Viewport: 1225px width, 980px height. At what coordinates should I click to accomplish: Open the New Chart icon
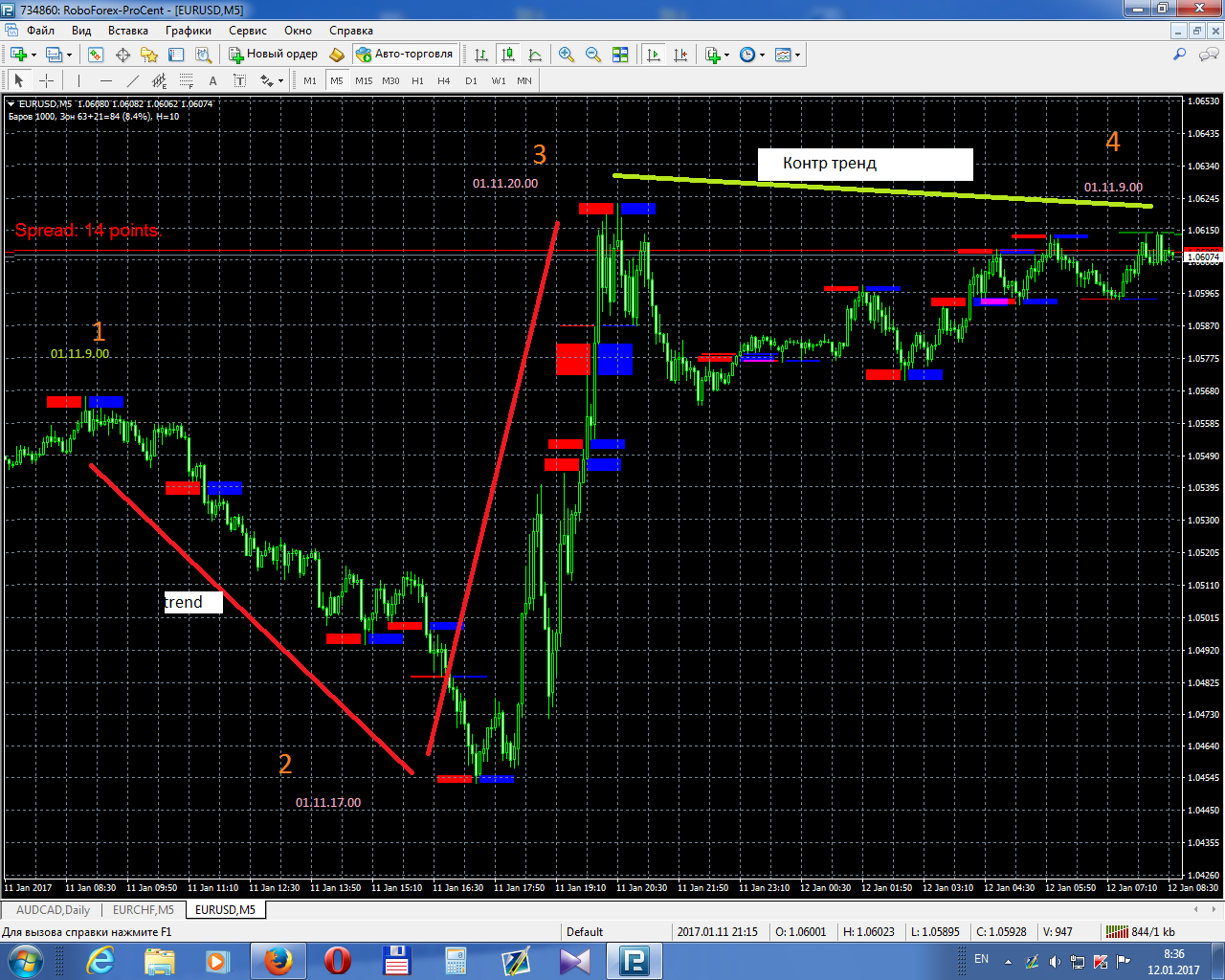pyautogui.click(x=18, y=55)
